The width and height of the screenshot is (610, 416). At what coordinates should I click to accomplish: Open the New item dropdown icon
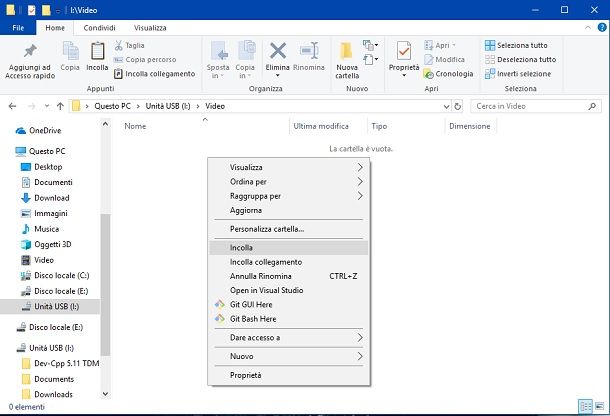370,45
